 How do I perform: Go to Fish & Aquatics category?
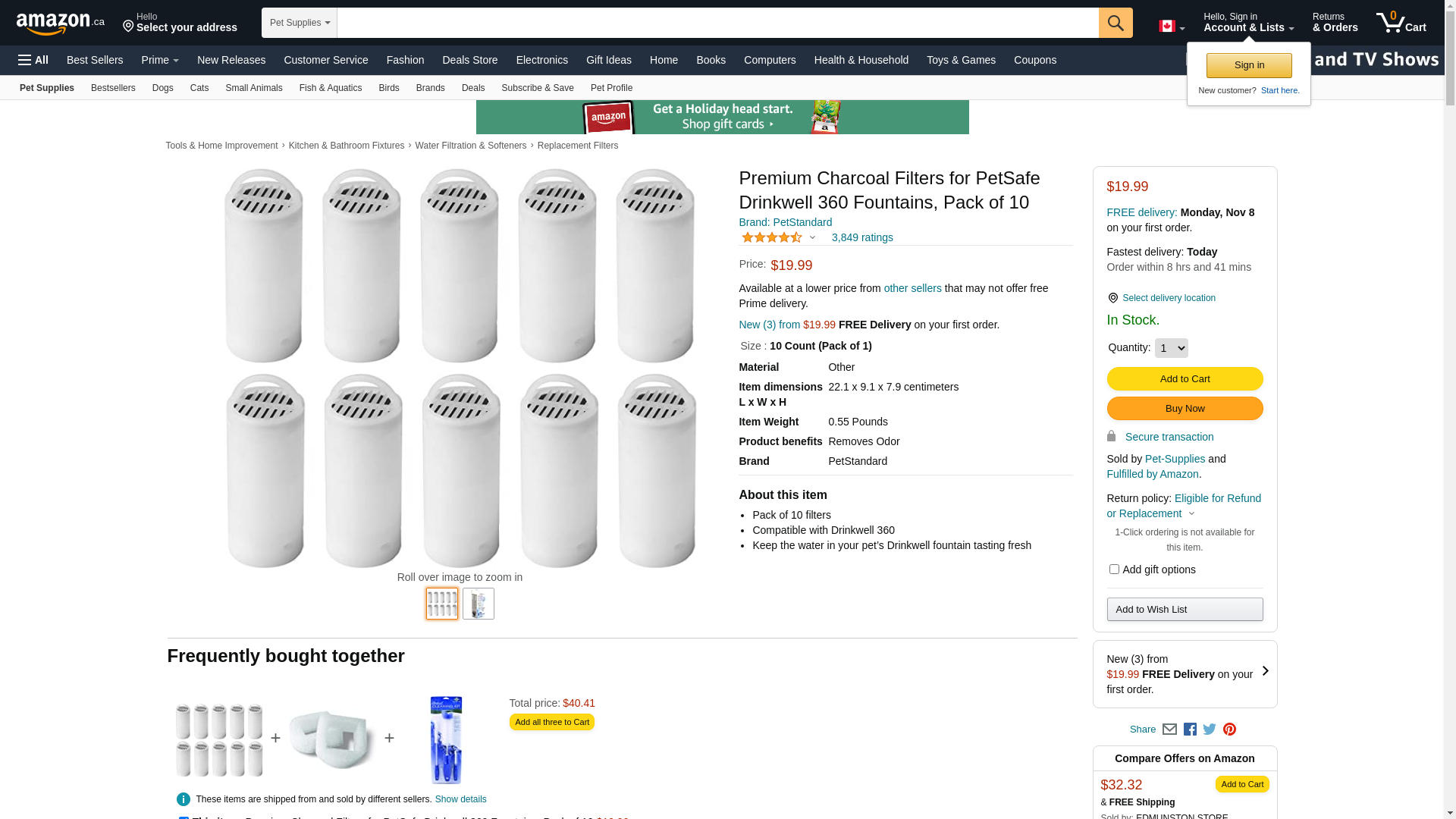coord(330,88)
